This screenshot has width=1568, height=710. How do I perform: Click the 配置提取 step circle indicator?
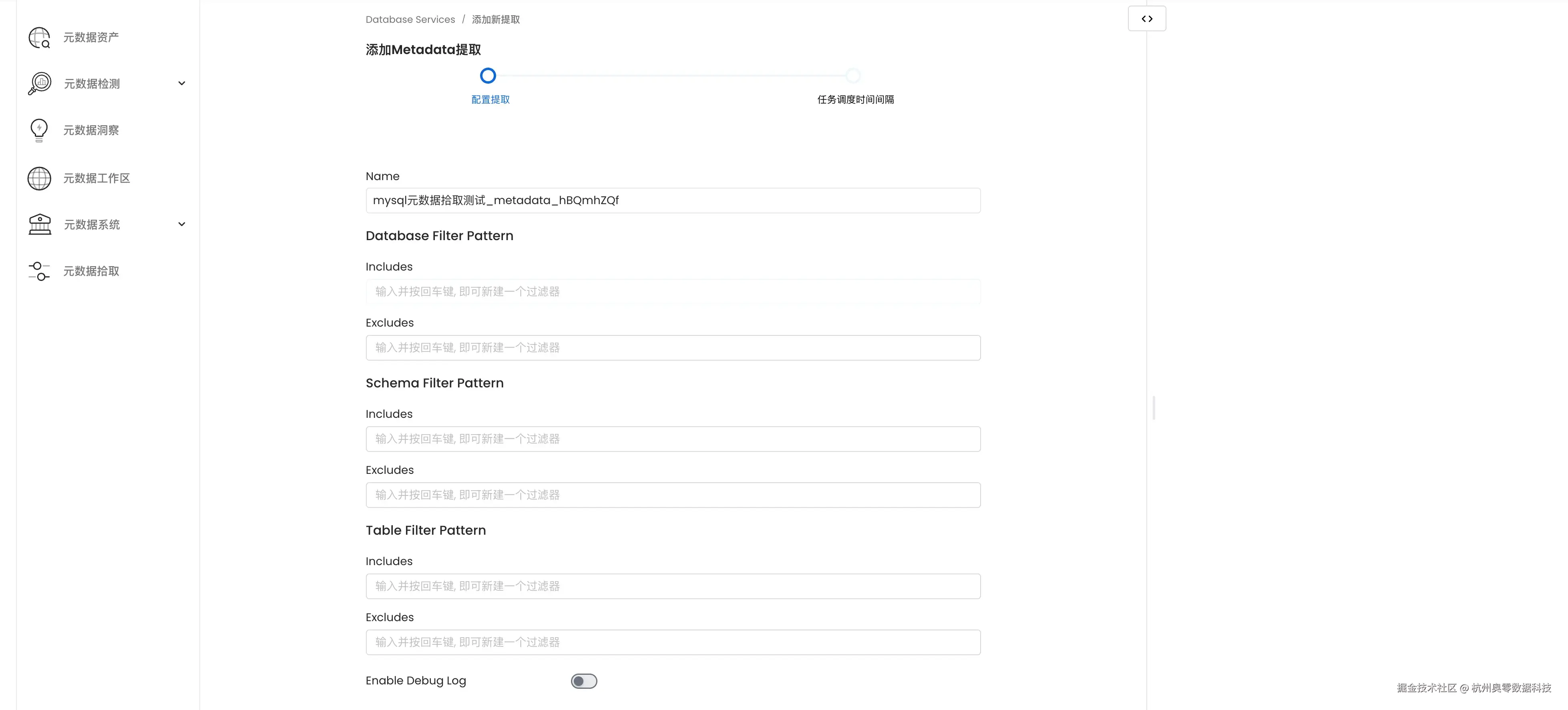coord(488,76)
